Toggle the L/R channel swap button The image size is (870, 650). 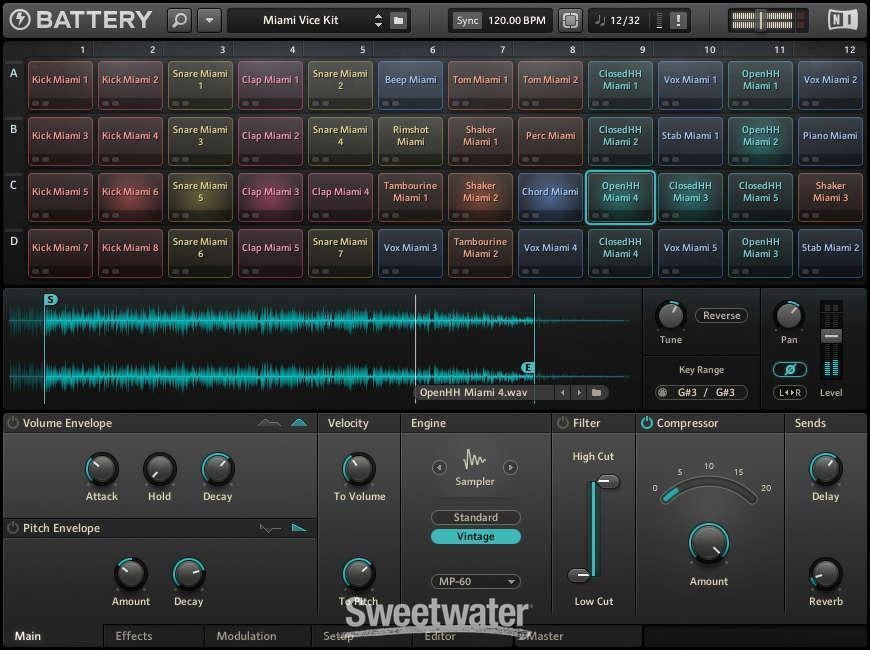click(790, 392)
